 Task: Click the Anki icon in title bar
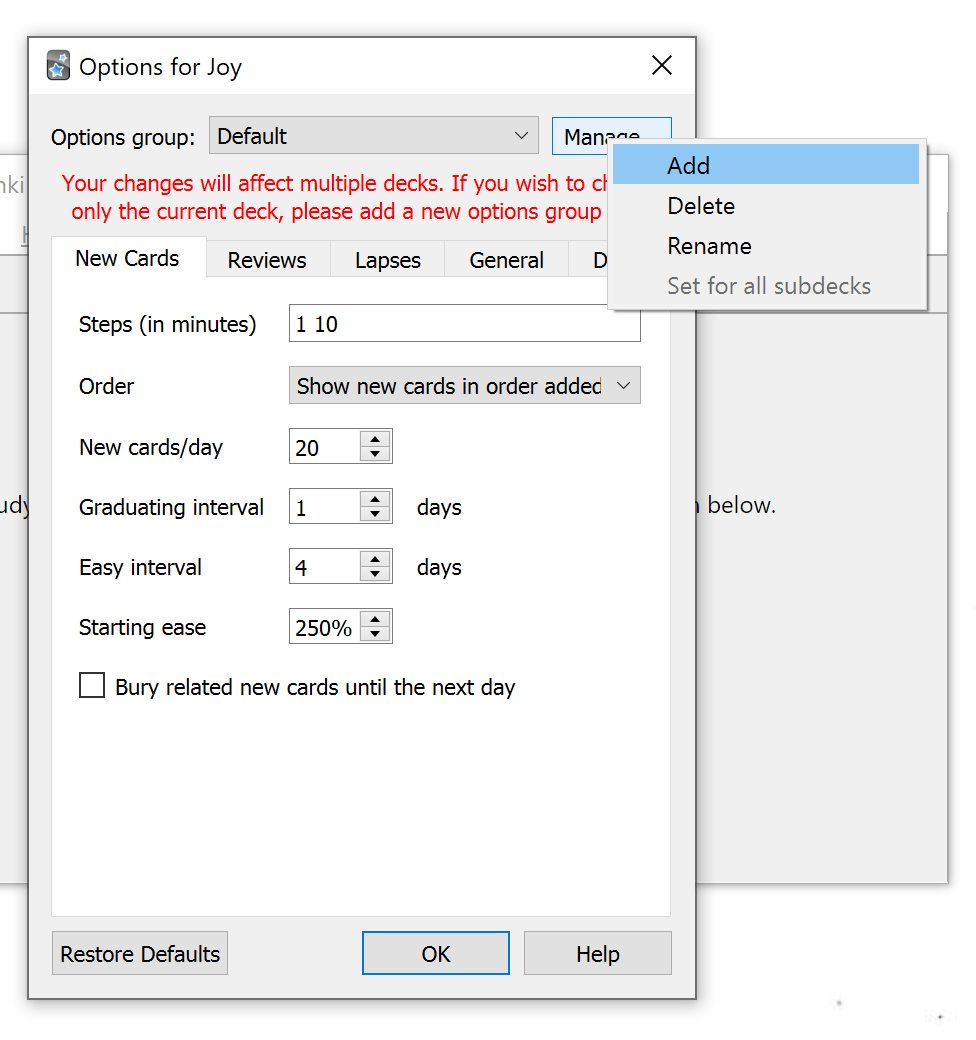pyautogui.click(x=58, y=67)
